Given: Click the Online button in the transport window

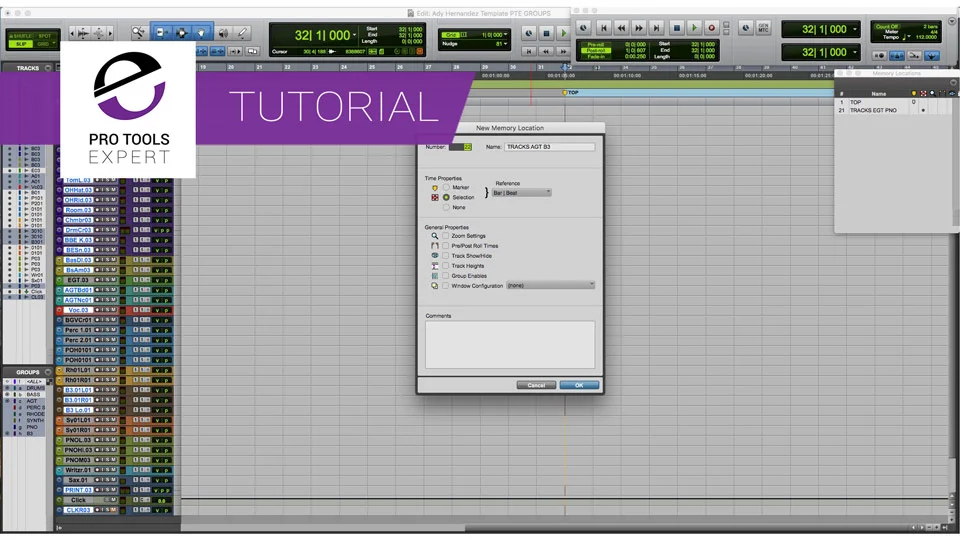Looking at the screenshot, I should 583,28.
